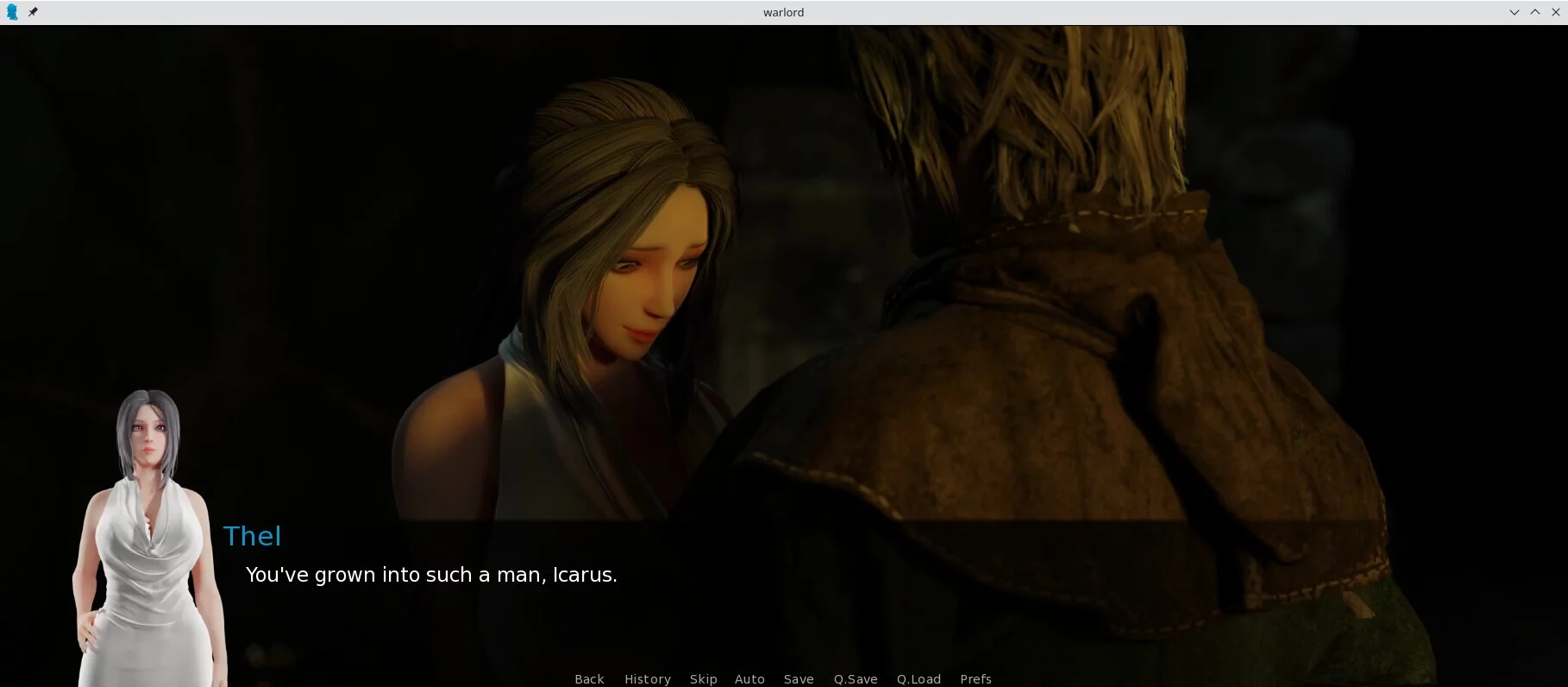The image size is (1568, 687).
Task: Click the pin window icon in title bar
Action: [33, 12]
